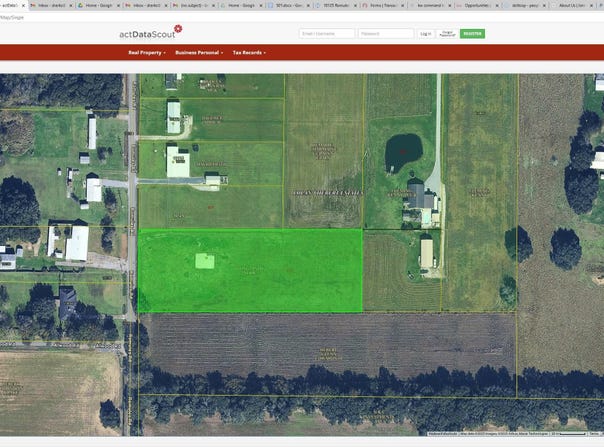Select the green highlighted parcel on map
The height and width of the screenshot is (447, 604).
250,271
